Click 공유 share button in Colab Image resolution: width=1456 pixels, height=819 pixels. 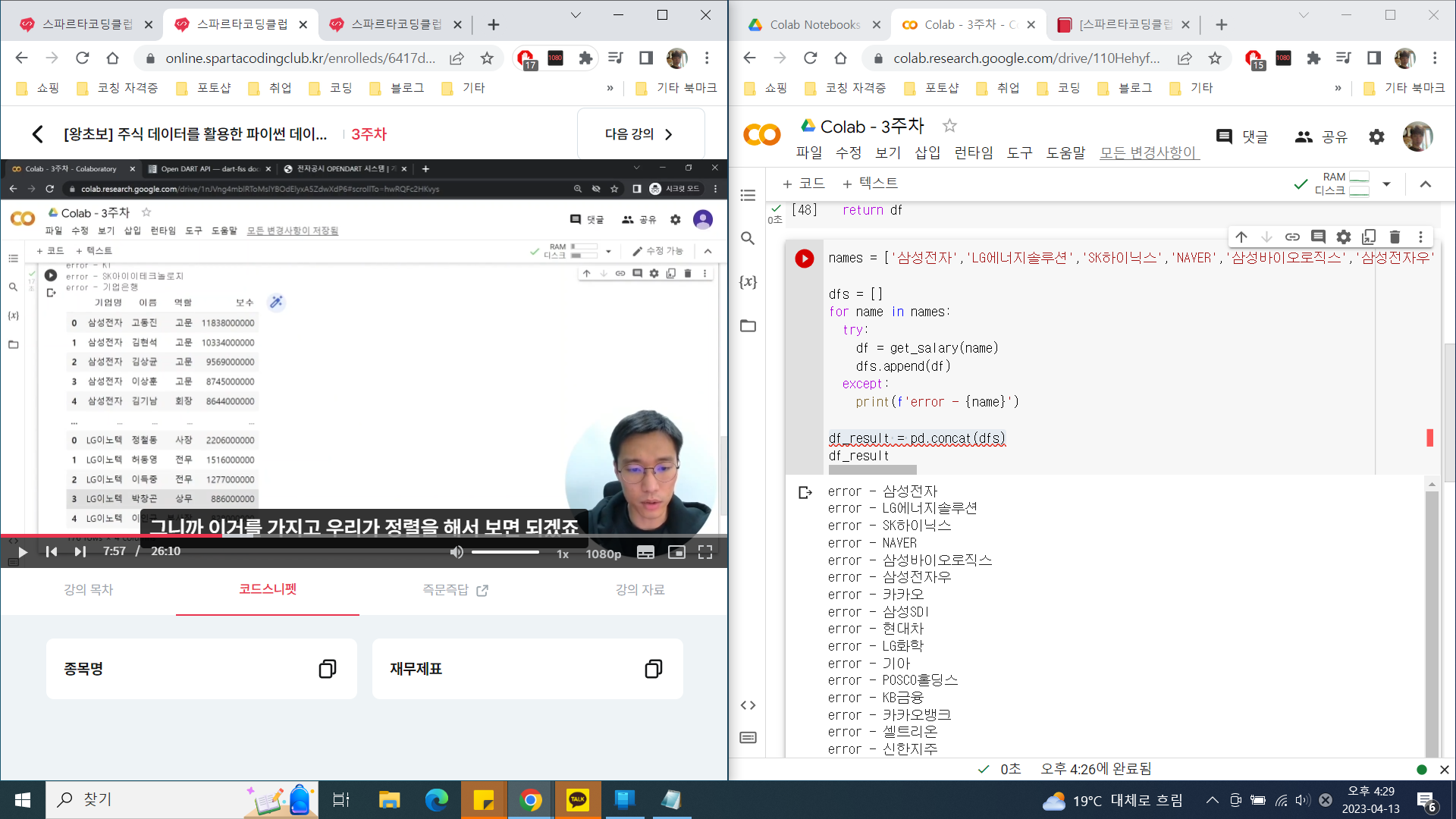click(1321, 136)
